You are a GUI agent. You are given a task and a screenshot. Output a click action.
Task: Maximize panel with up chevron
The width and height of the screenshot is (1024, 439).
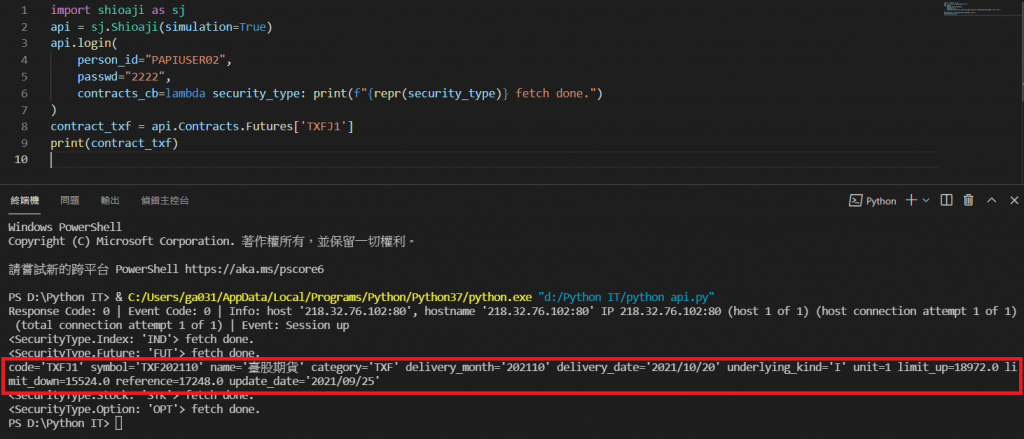[992, 201]
